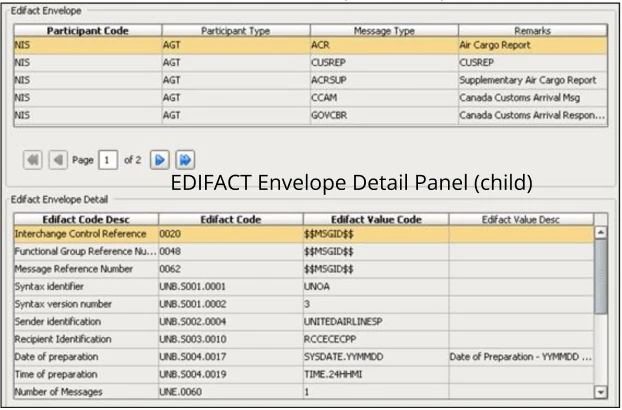Viewport: 622px width, 410px height.
Task: Sort by Edifact Code Desc column header
Action: (x=86, y=219)
